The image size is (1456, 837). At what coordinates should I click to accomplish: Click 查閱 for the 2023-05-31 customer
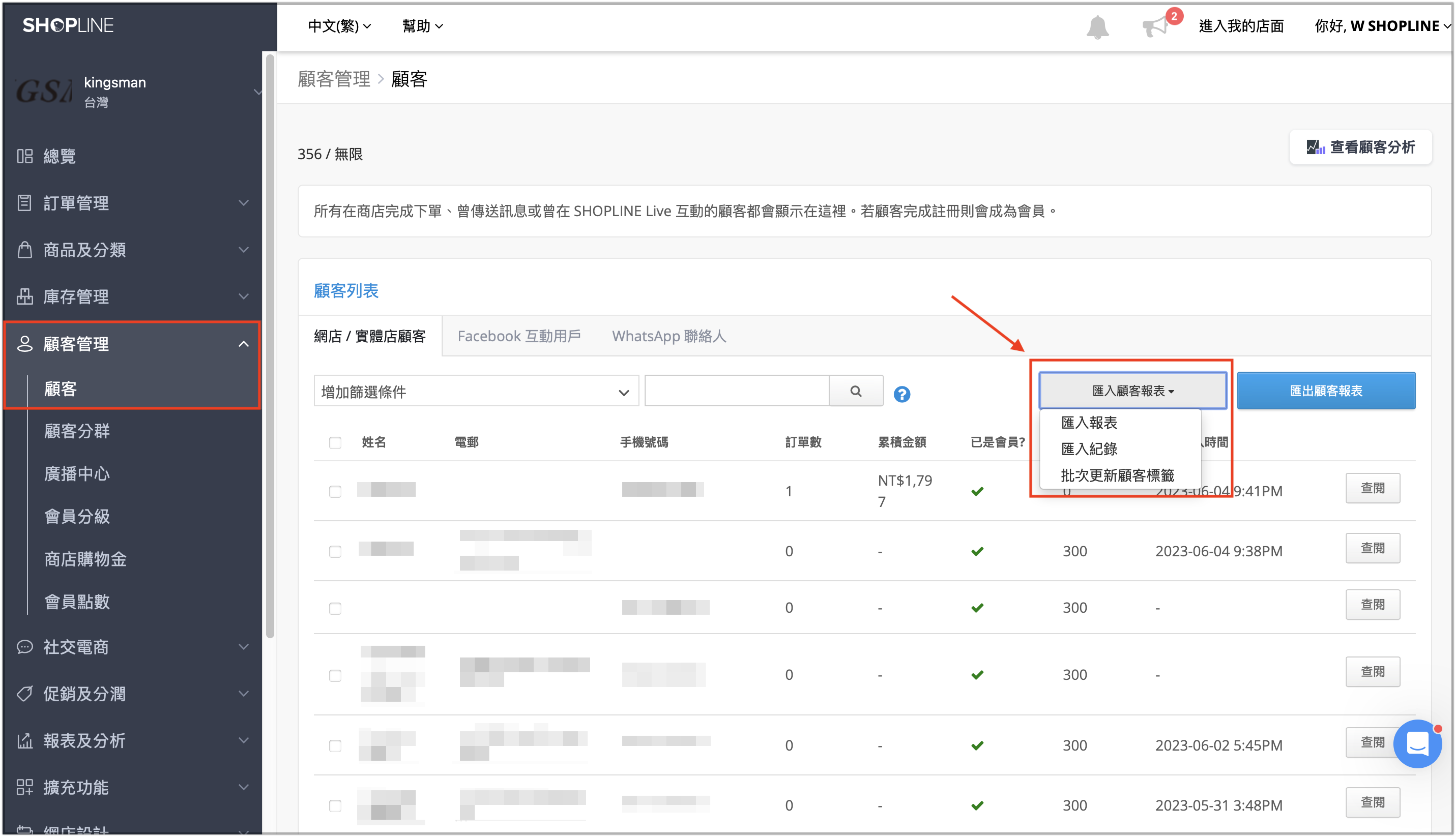[1372, 802]
